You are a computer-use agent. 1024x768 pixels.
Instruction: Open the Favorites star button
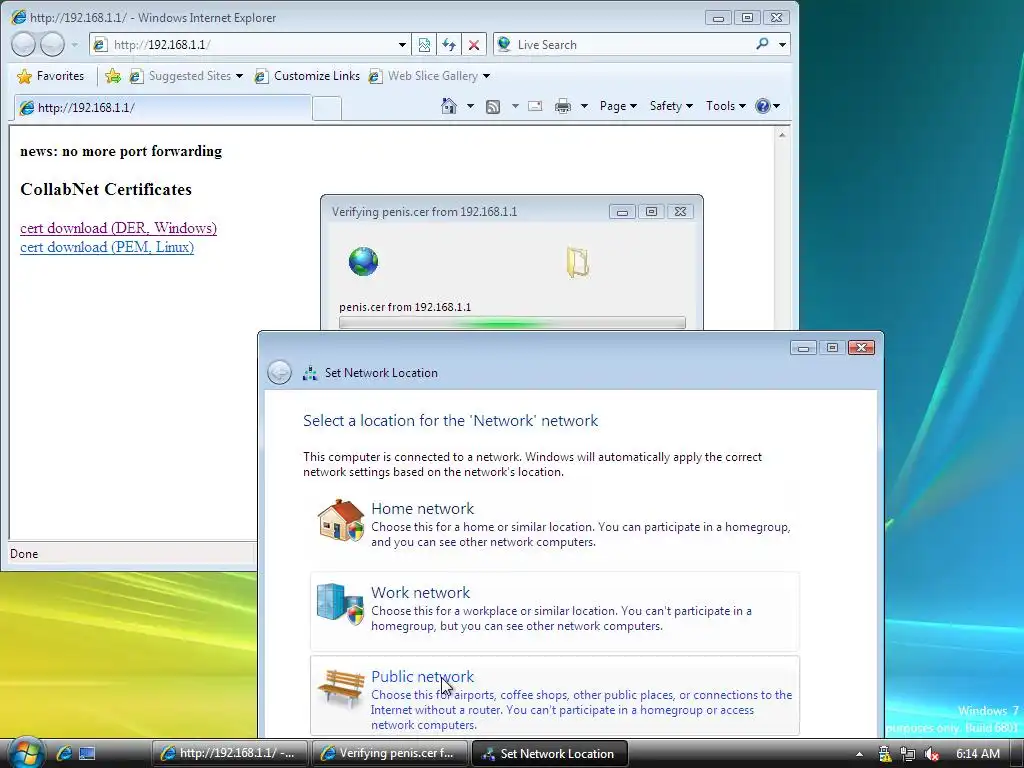click(x=51, y=76)
